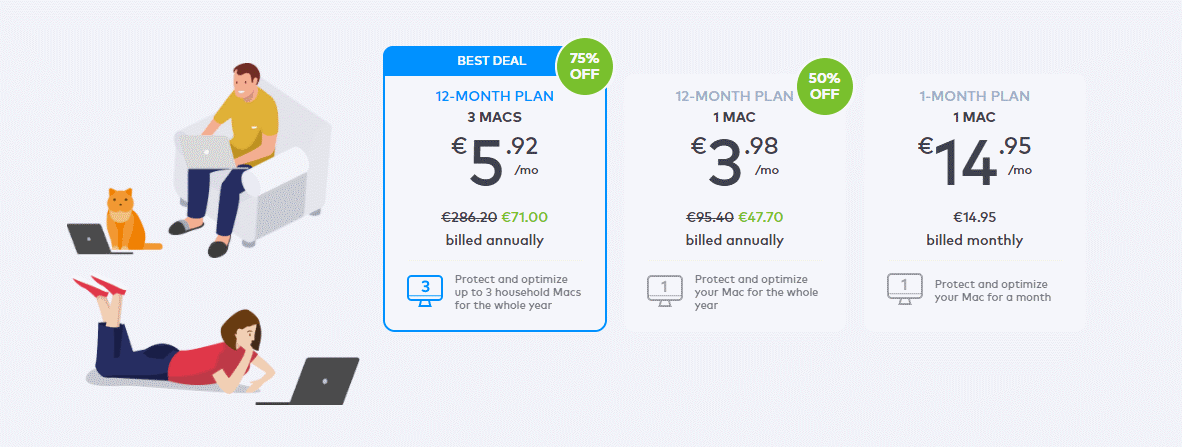Image resolution: width=1182 pixels, height=447 pixels.
Task: Click the blue 3-Mac monitor icon
Action: [424, 290]
